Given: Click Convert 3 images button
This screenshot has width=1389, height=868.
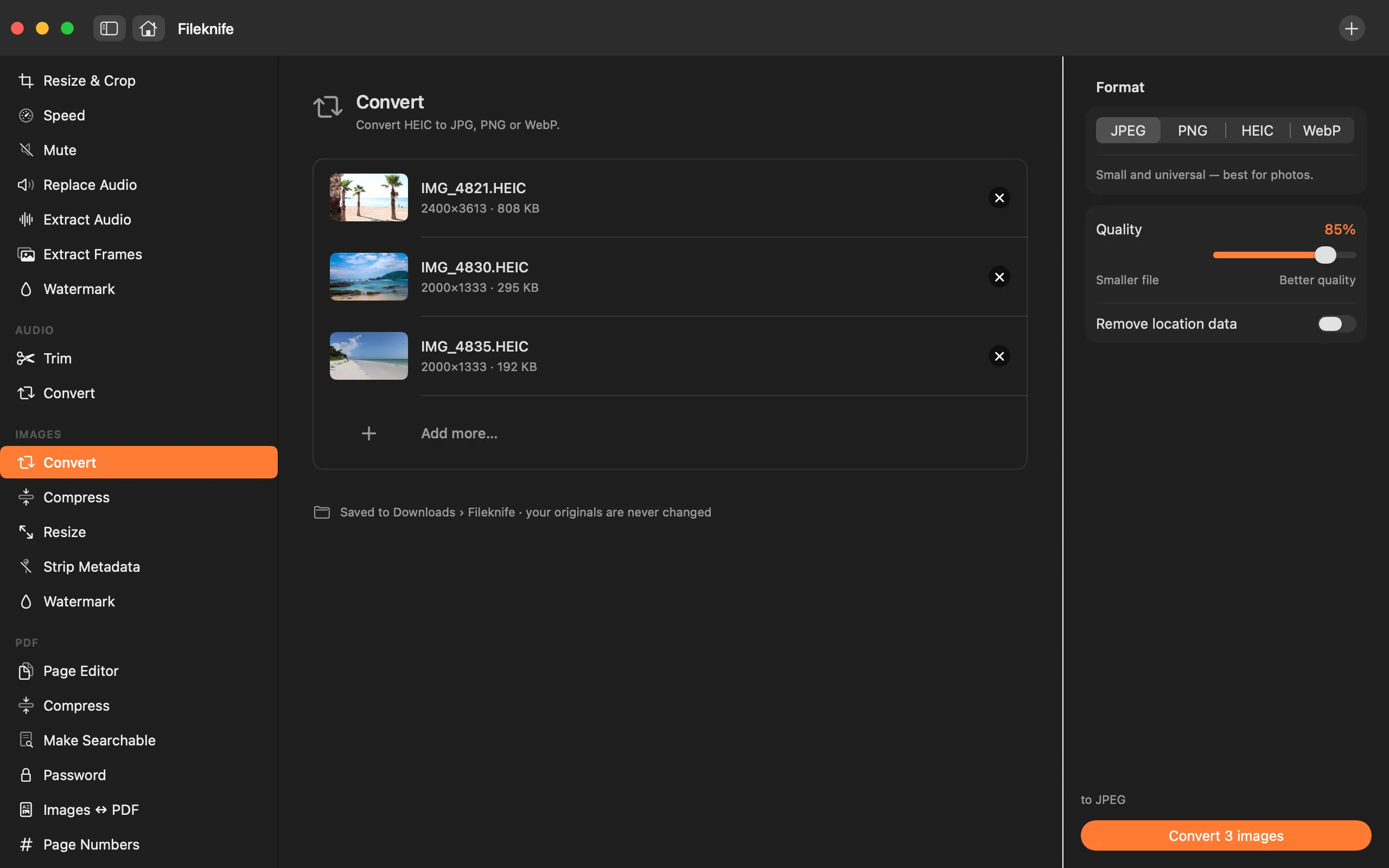Looking at the screenshot, I should (x=1226, y=835).
